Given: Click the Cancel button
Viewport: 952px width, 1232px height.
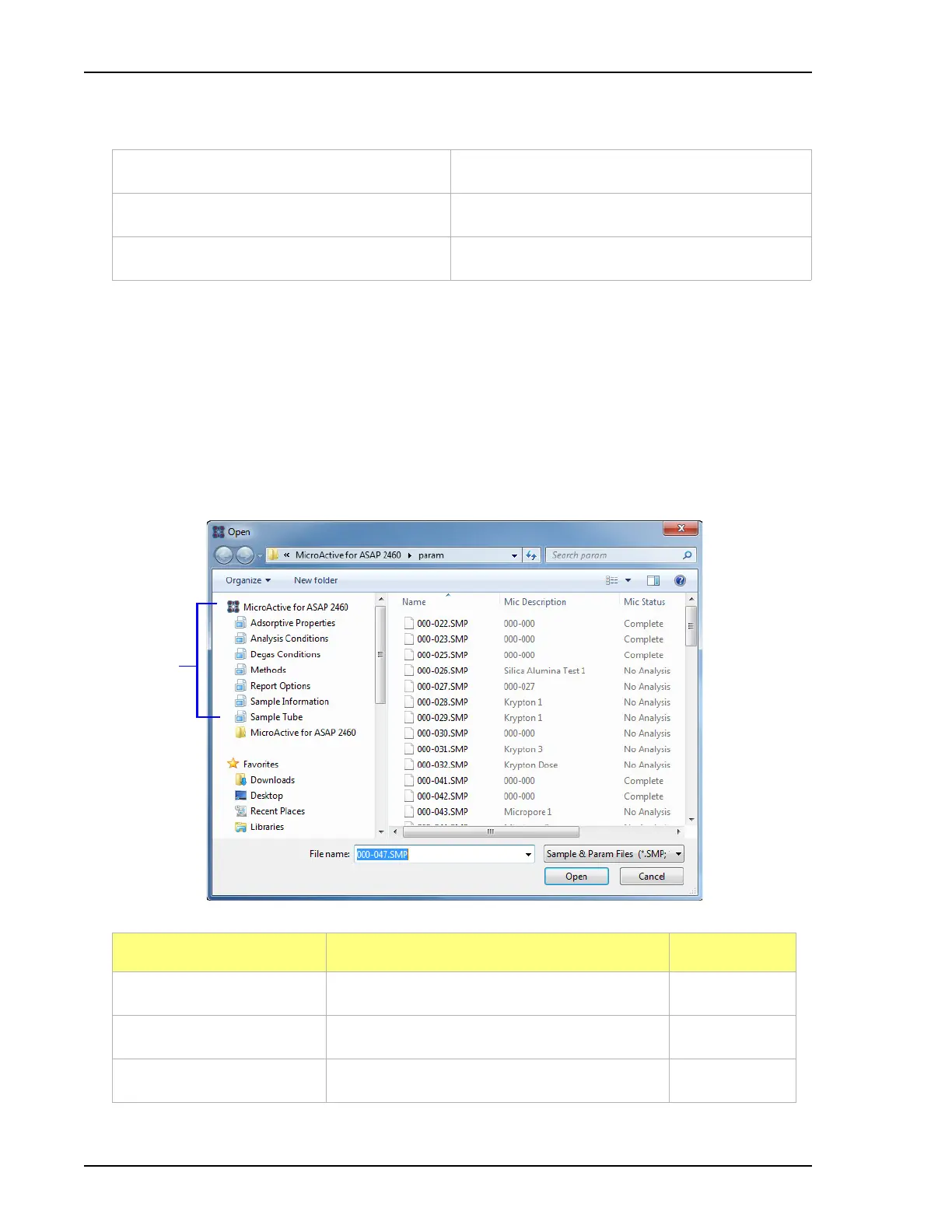Looking at the screenshot, I should coord(652,877).
